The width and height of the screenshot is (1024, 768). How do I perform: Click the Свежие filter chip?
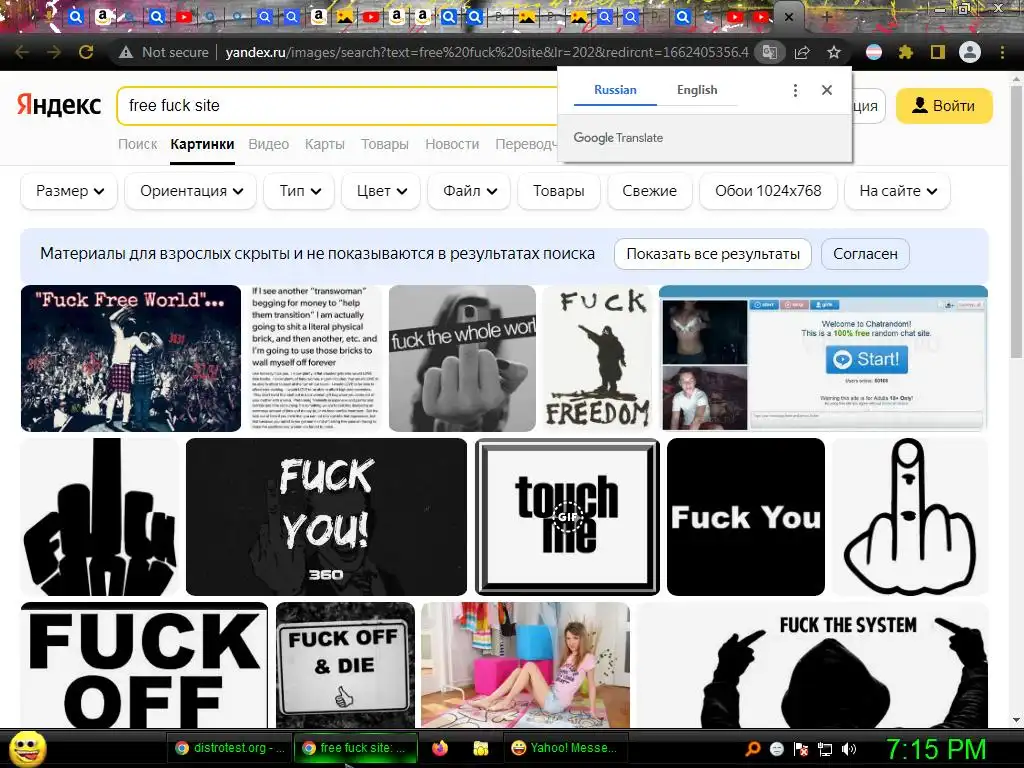pos(649,191)
